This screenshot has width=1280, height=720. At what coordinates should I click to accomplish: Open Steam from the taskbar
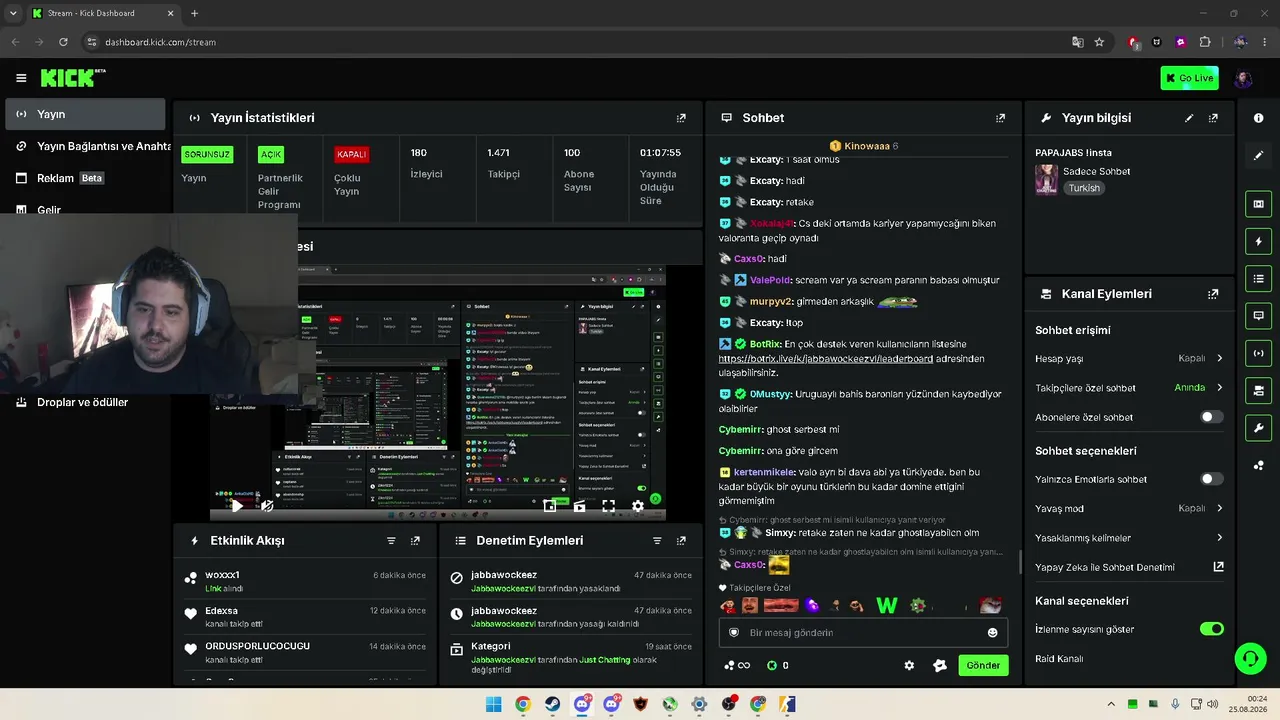552,704
